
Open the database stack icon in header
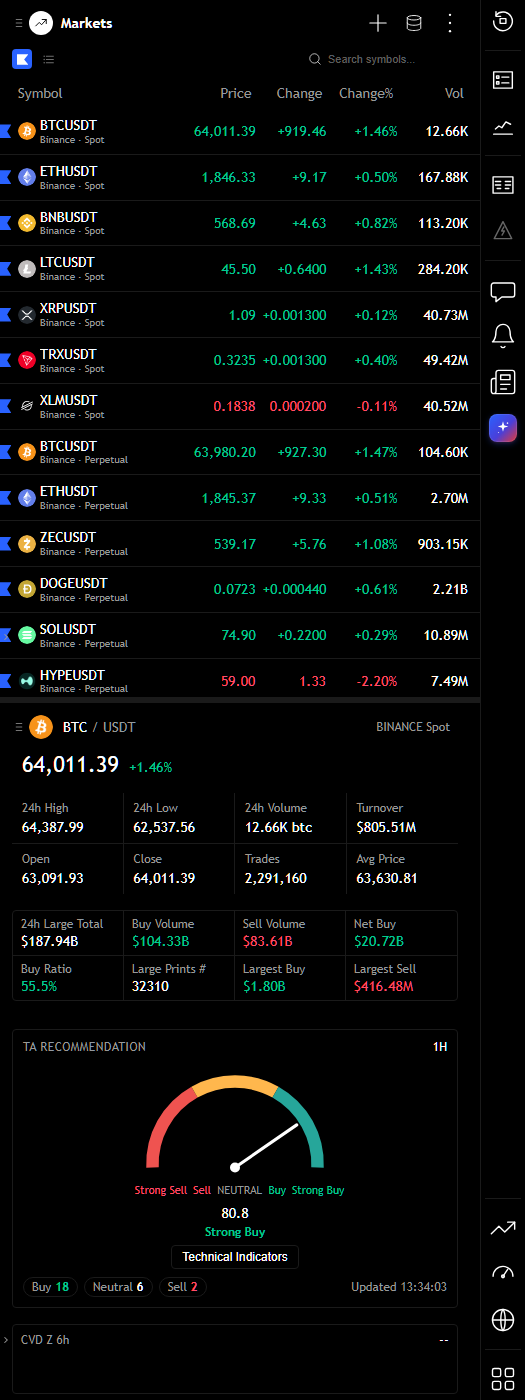413,23
